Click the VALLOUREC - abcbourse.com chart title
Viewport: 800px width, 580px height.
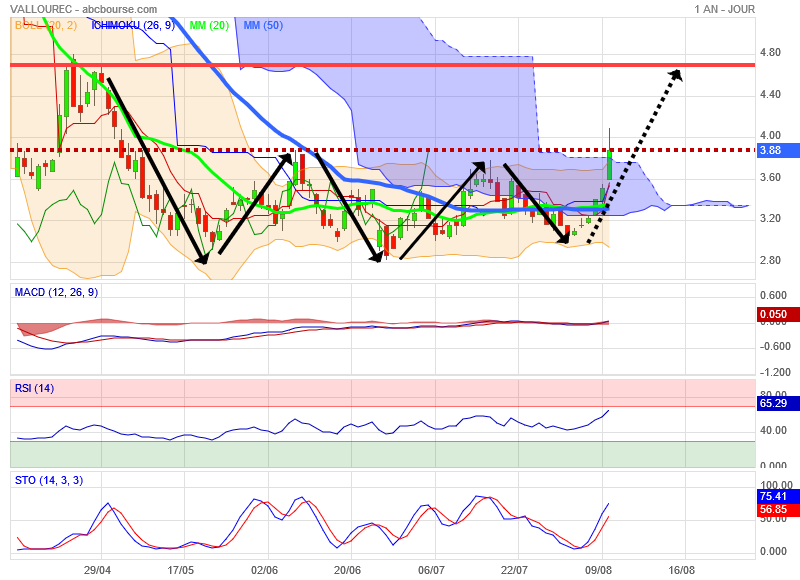pyautogui.click(x=84, y=9)
